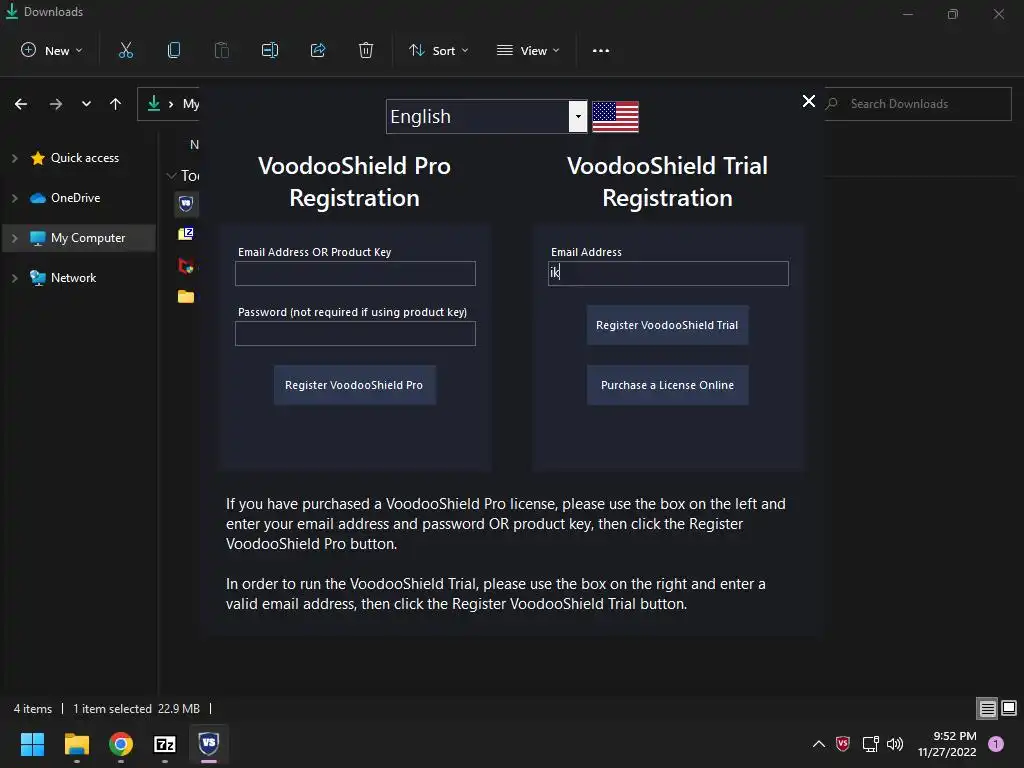Open the Windows Start menu
Image resolution: width=1024 pixels, height=768 pixels.
pos(32,744)
